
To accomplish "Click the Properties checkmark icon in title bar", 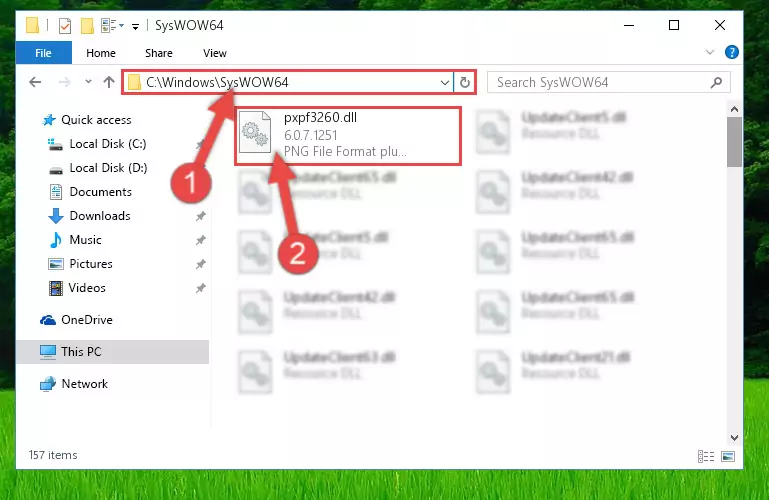I will coord(65,25).
